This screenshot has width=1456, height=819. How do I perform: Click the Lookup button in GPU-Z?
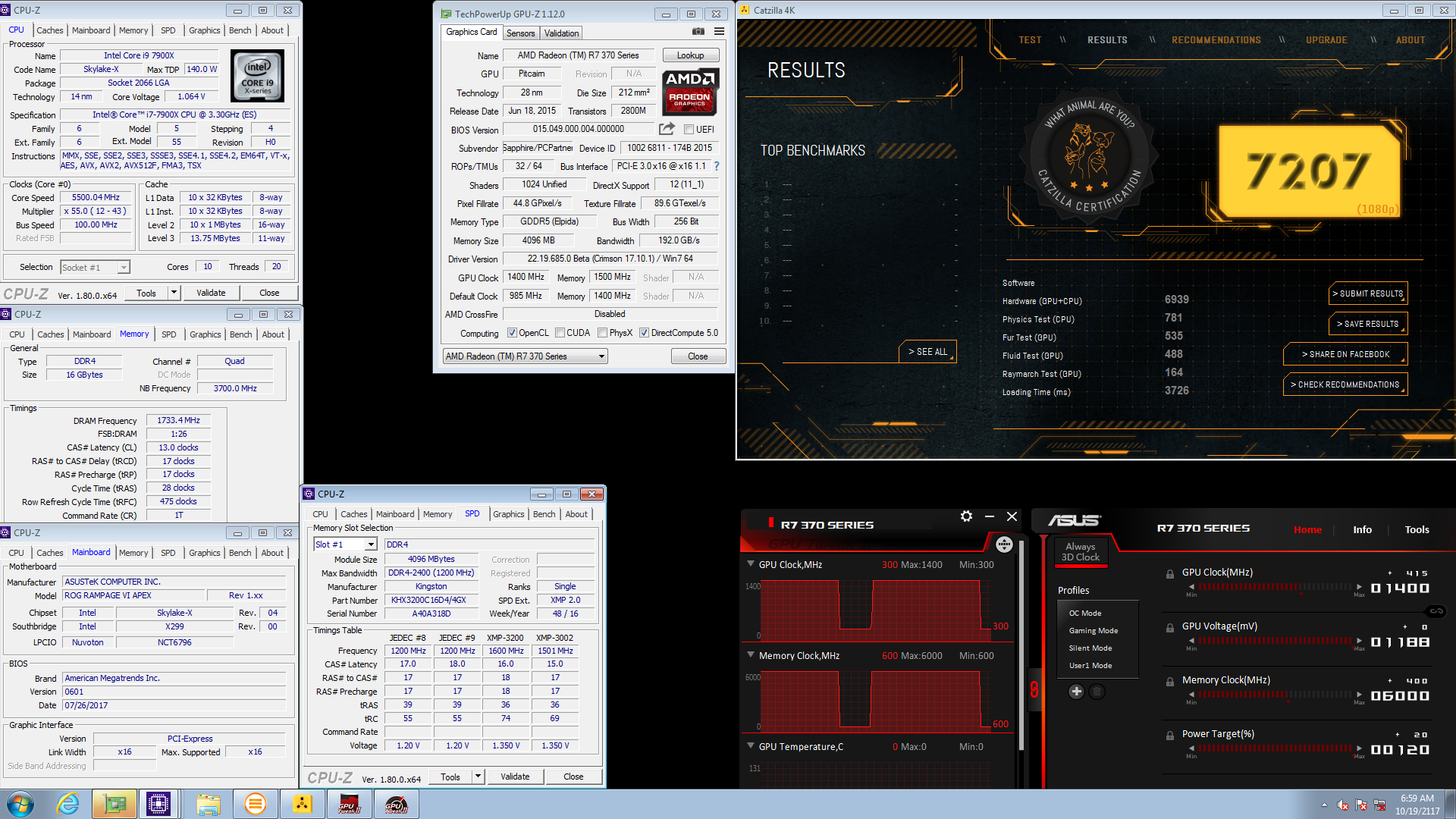coord(690,55)
